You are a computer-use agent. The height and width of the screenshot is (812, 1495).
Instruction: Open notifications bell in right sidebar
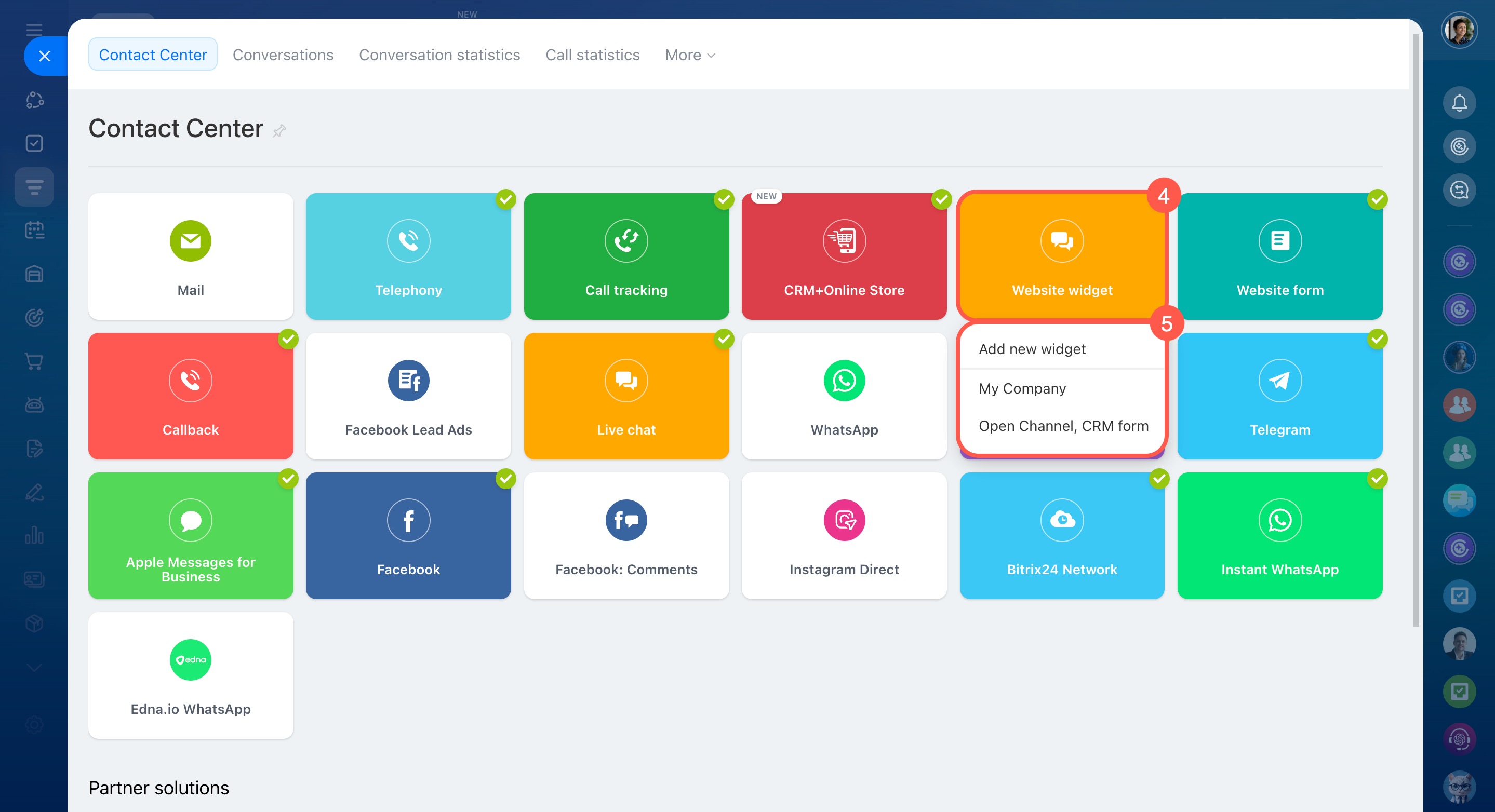(1459, 103)
